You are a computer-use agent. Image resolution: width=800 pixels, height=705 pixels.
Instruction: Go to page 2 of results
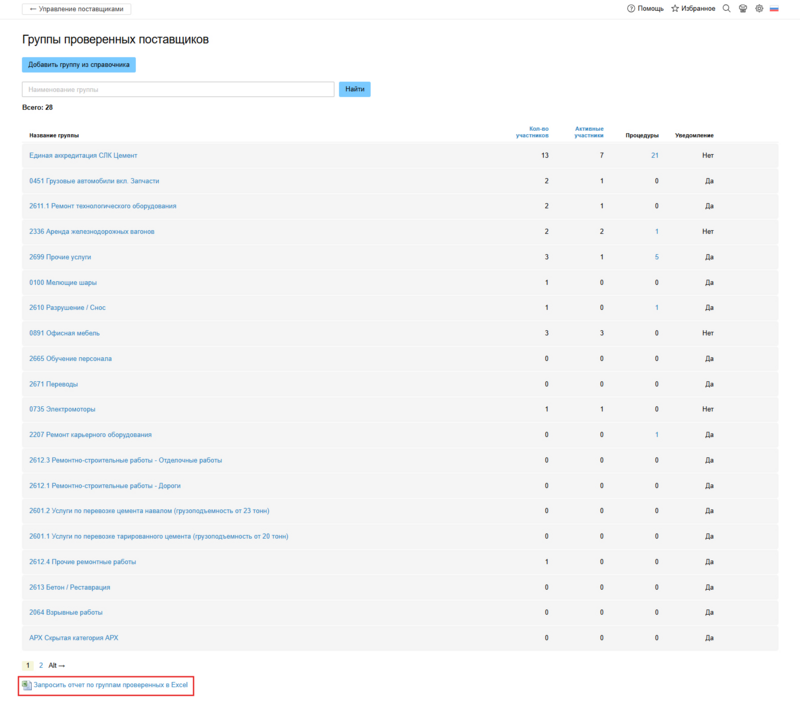[x=41, y=665]
